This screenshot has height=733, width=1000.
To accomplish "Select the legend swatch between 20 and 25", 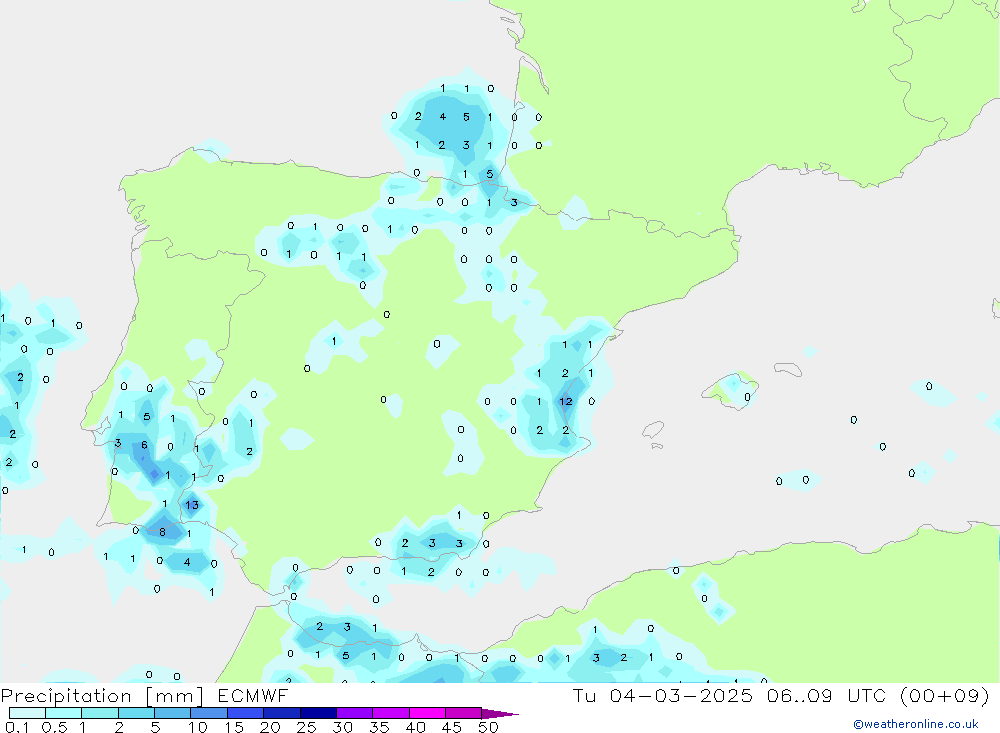I will point(281,713).
